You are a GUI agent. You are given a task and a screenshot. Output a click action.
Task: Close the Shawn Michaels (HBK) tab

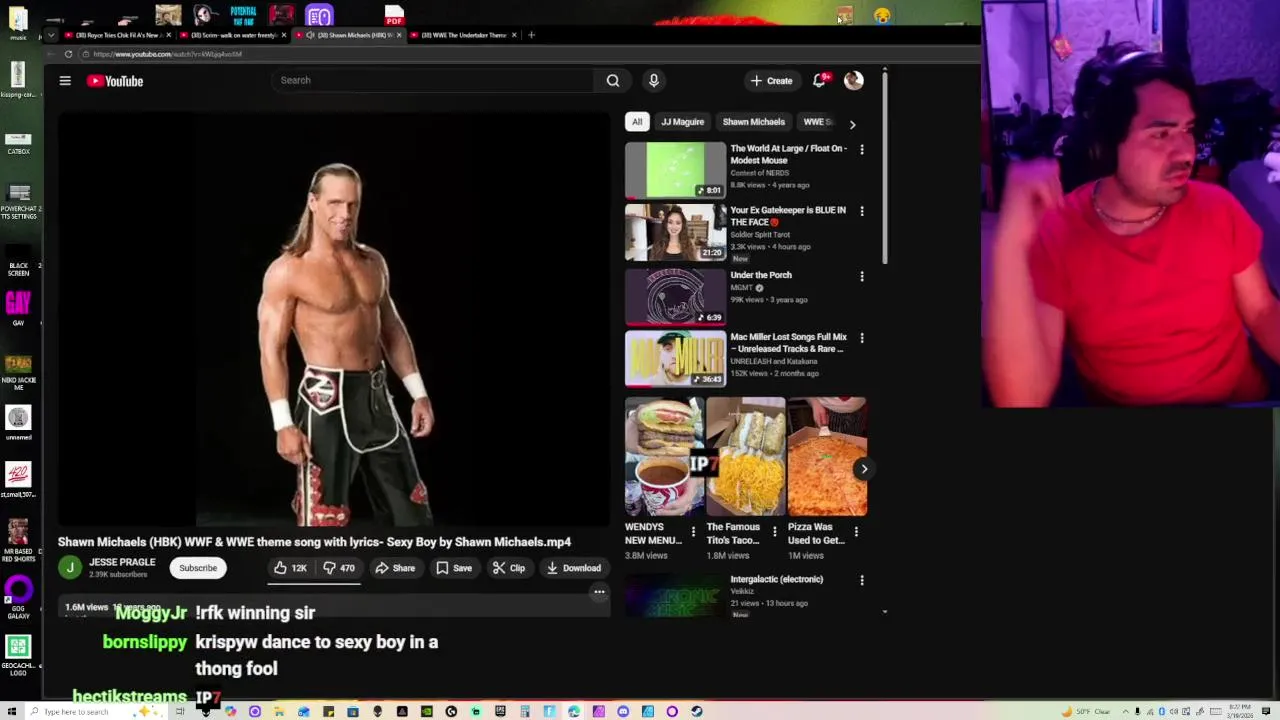[399, 35]
